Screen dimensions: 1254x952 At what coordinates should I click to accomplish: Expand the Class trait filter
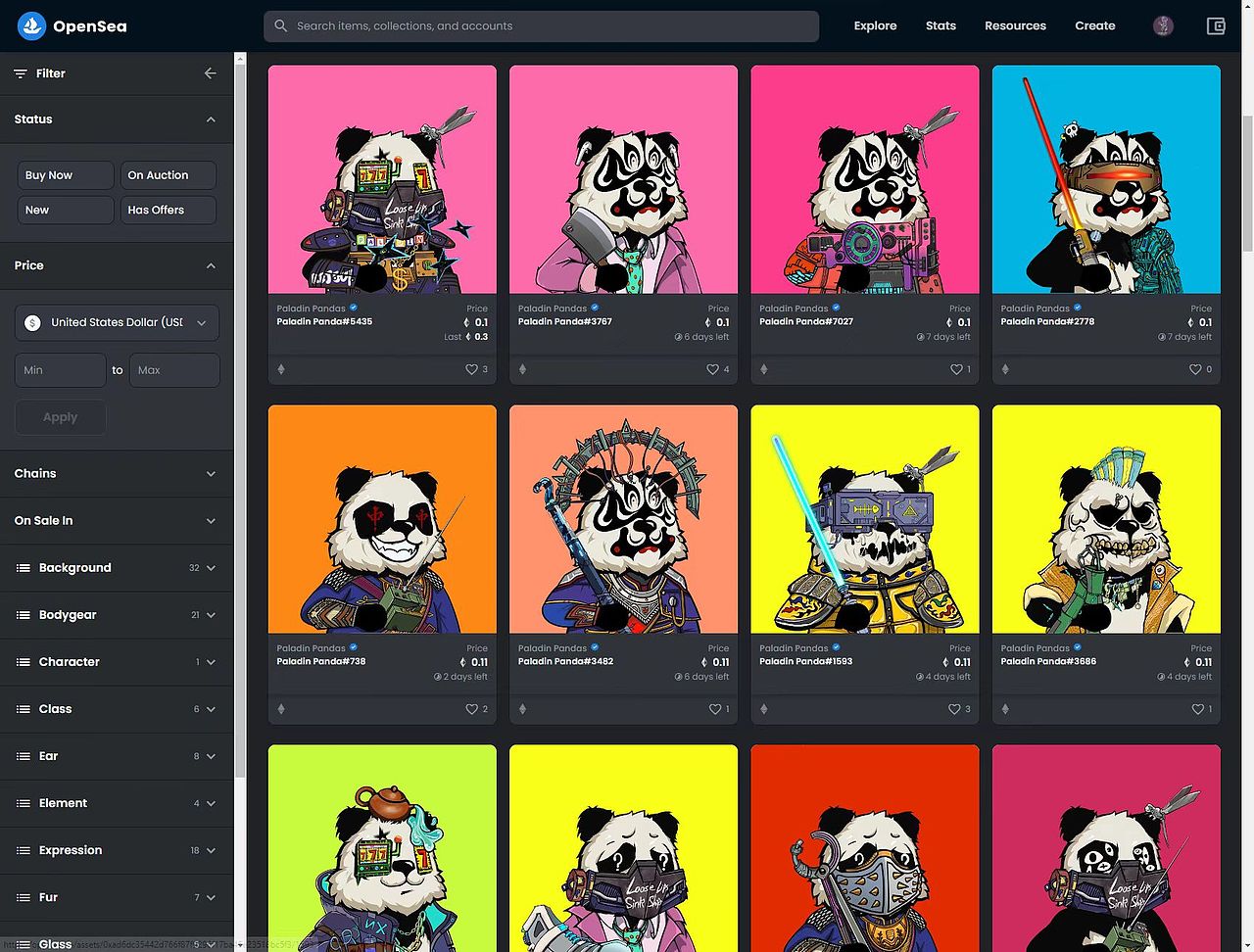tap(117, 709)
